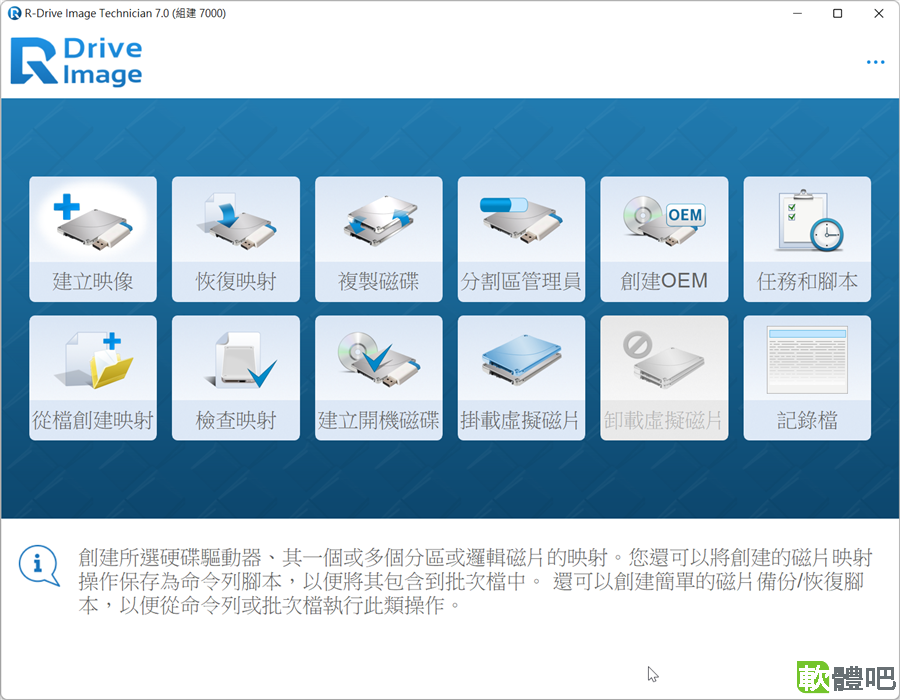The height and width of the screenshot is (700, 900).
Task: Start 創建OEM (Create OEM) tool
Action: point(664,238)
